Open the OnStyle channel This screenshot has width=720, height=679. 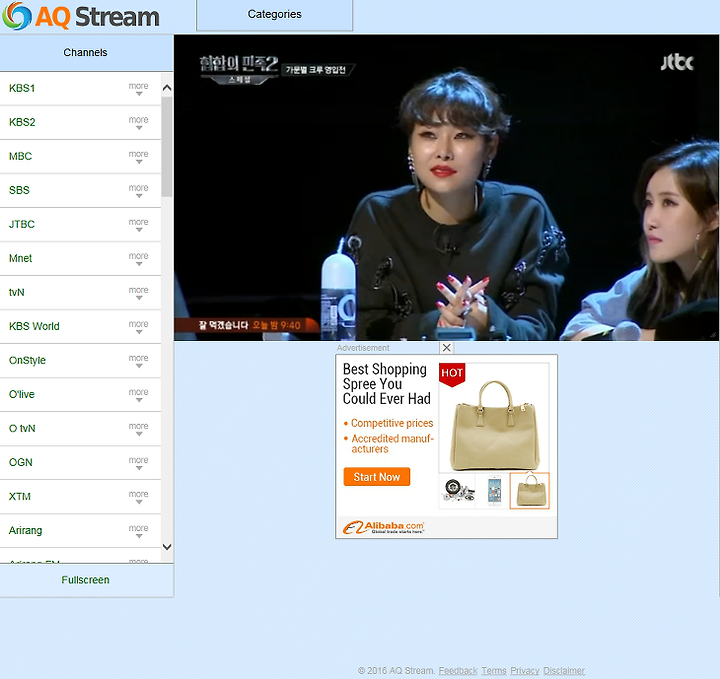tap(28, 360)
